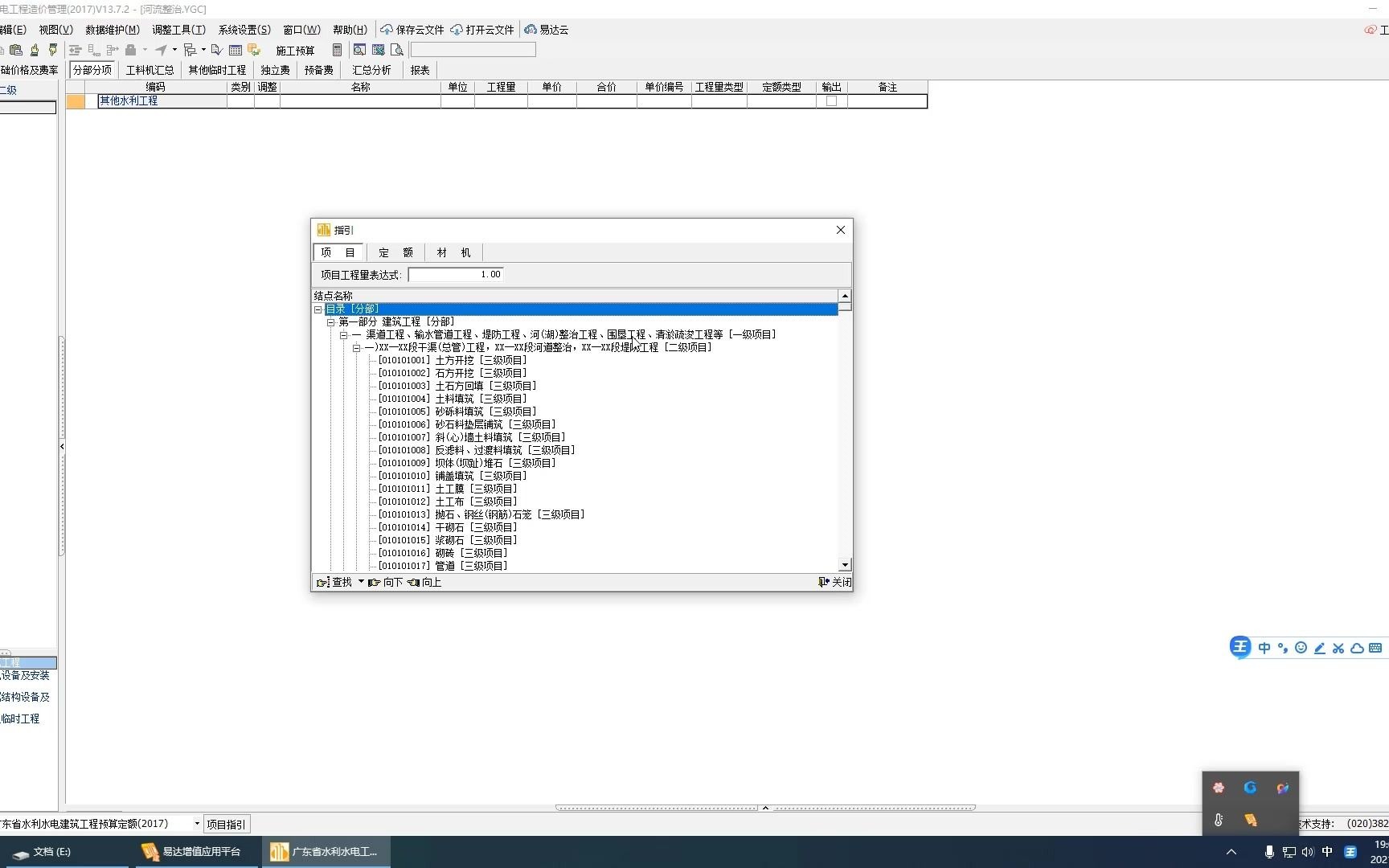The height and width of the screenshot is (868, 1389).
Task: Click the lock toolbar icon
Action: click(131, 50)
